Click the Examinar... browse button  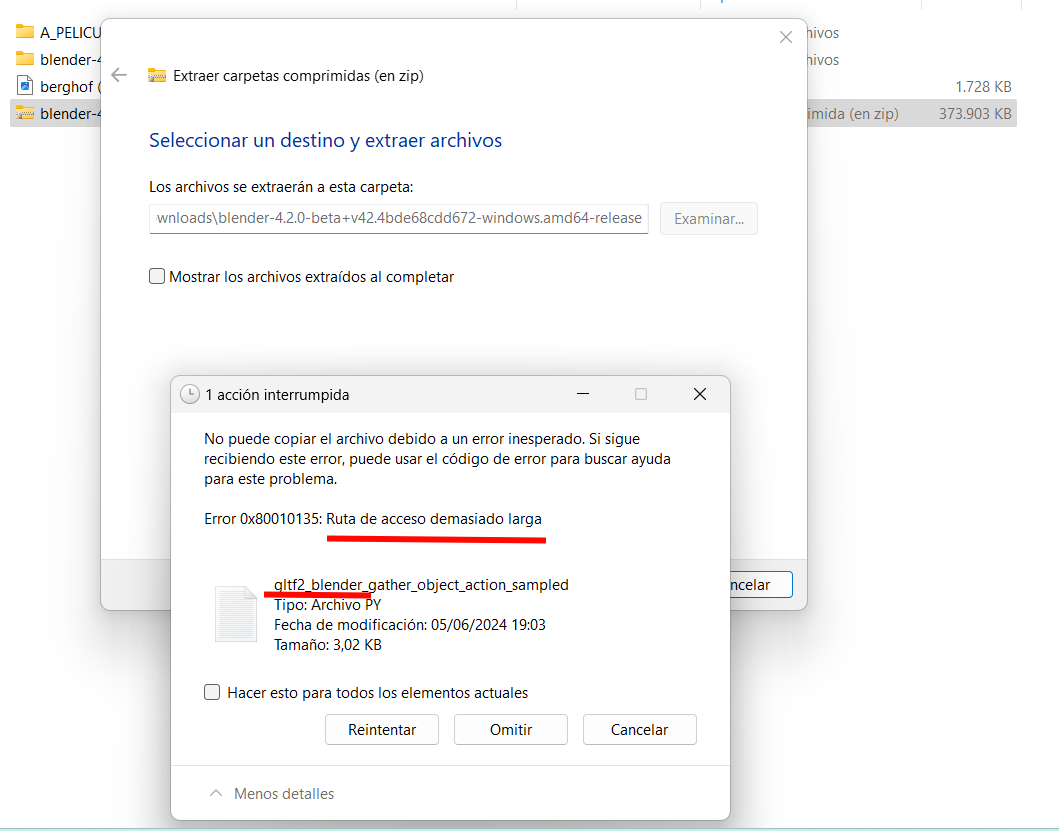point(708,219)
